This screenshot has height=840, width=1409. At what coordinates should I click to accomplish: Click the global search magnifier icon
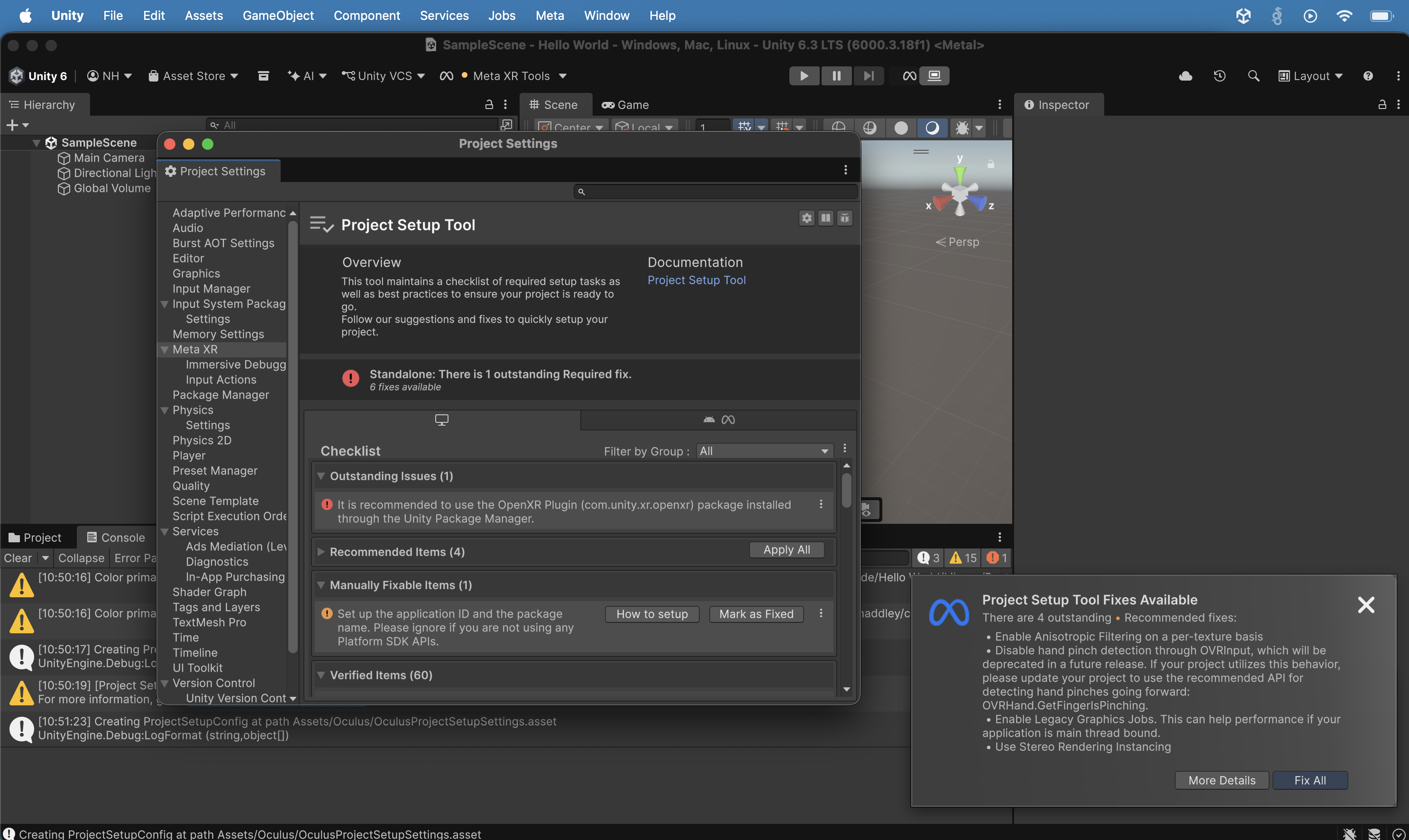point(1253,76)
